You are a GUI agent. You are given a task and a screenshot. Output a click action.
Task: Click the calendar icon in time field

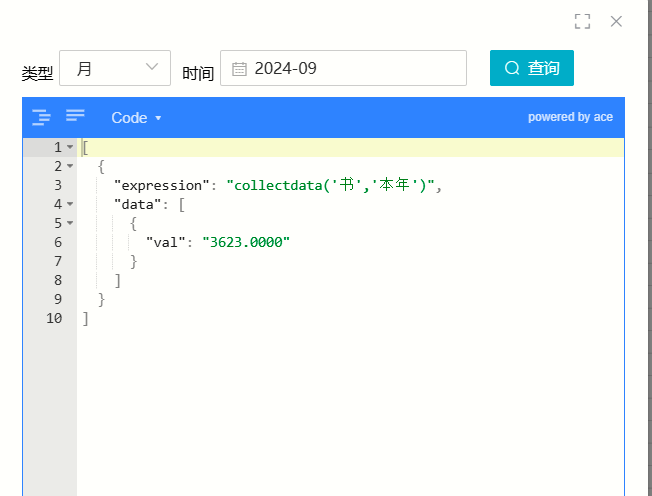[x=239, y=69]
